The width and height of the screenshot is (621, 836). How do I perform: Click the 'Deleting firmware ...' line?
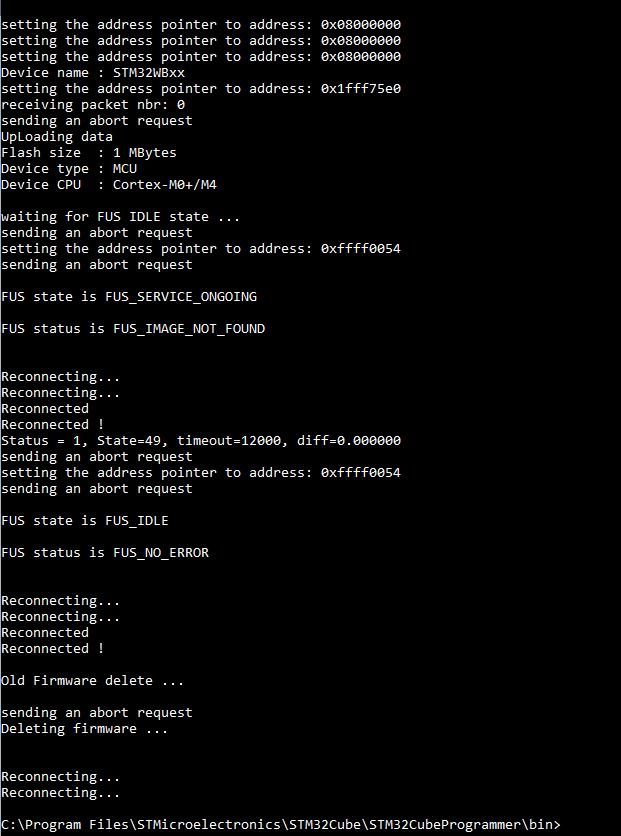pos(85,728)
